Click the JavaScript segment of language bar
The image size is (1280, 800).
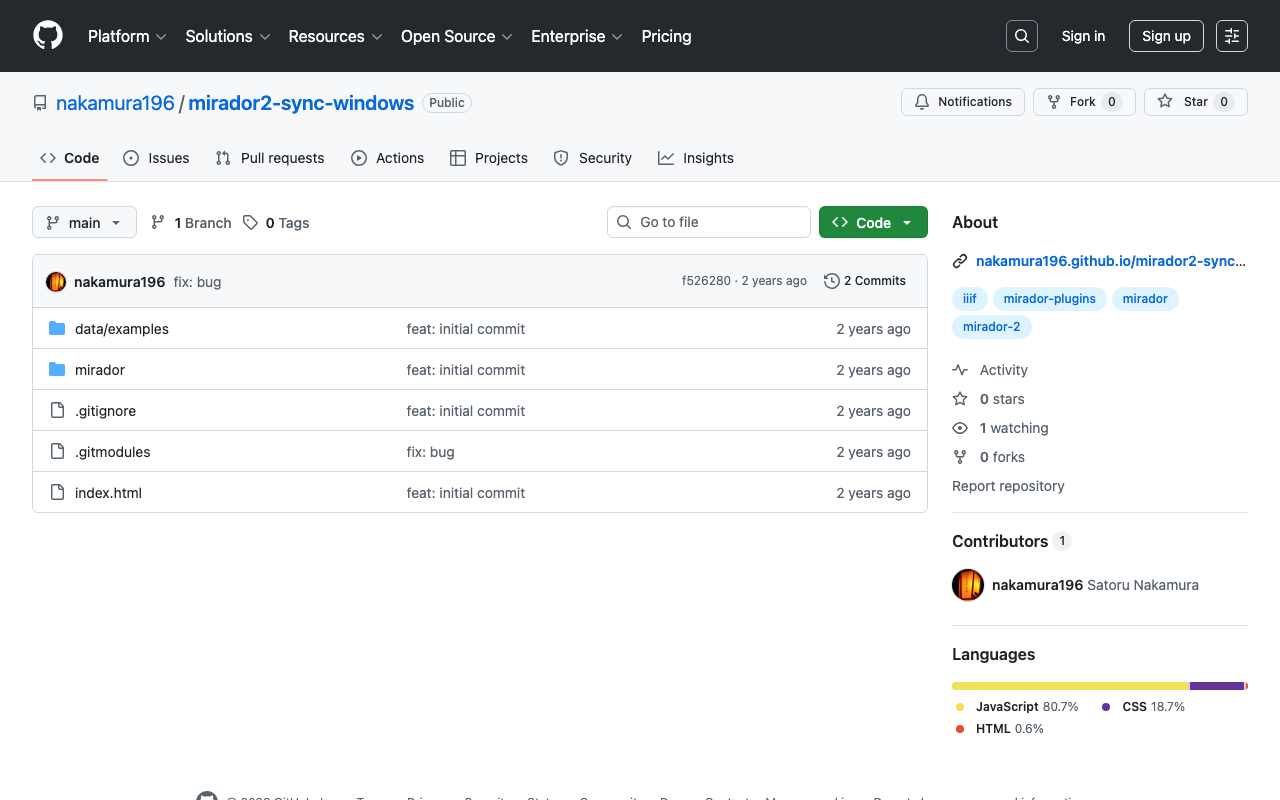(x=1069, y=686)
